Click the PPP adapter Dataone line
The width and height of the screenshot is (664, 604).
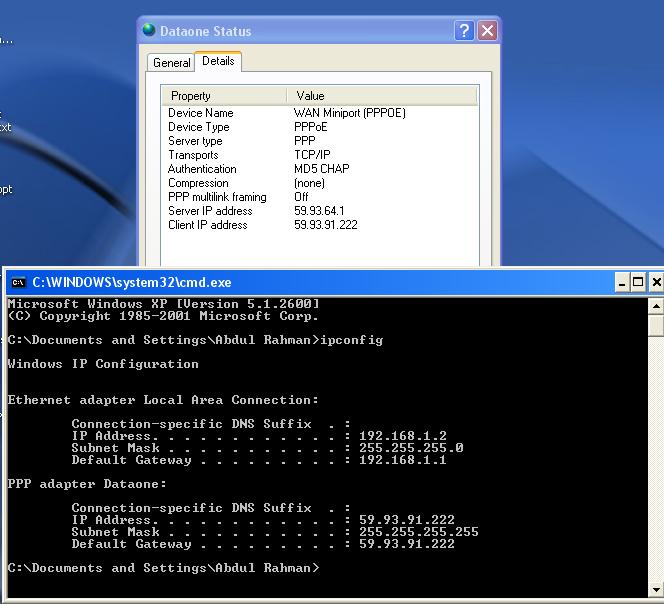87,484
